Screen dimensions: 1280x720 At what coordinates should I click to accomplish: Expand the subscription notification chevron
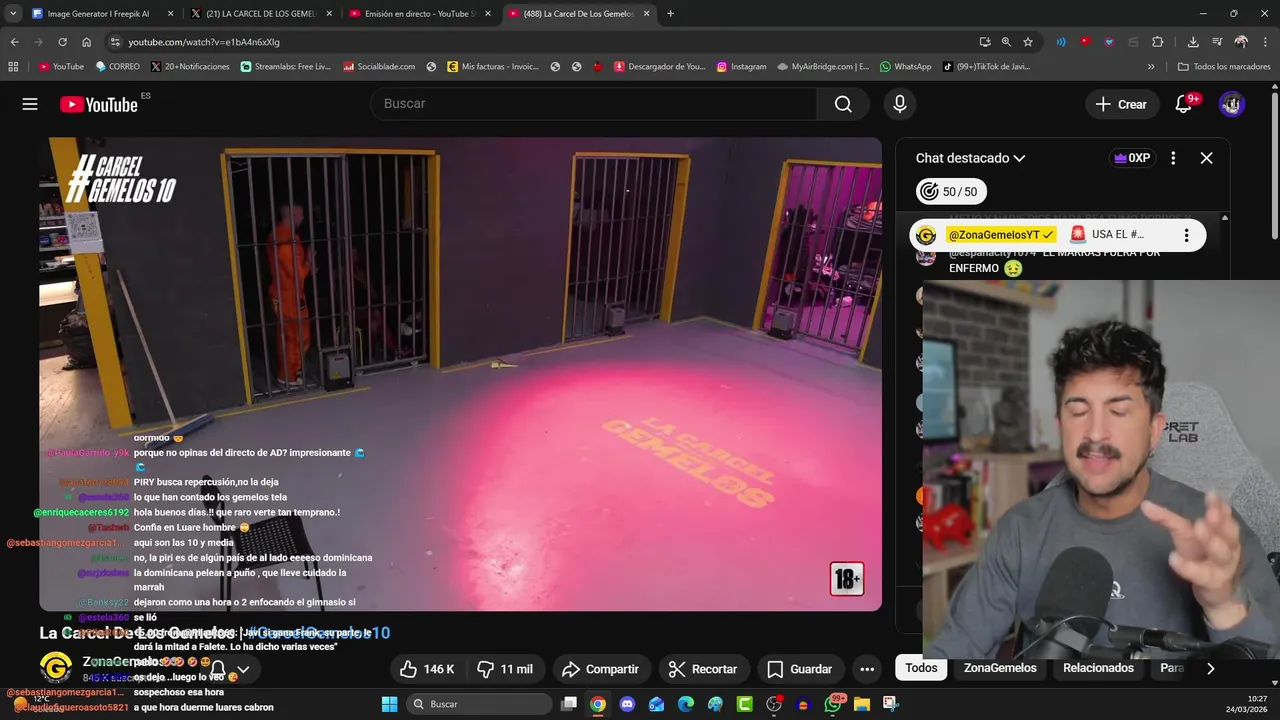tap(242, 669)
